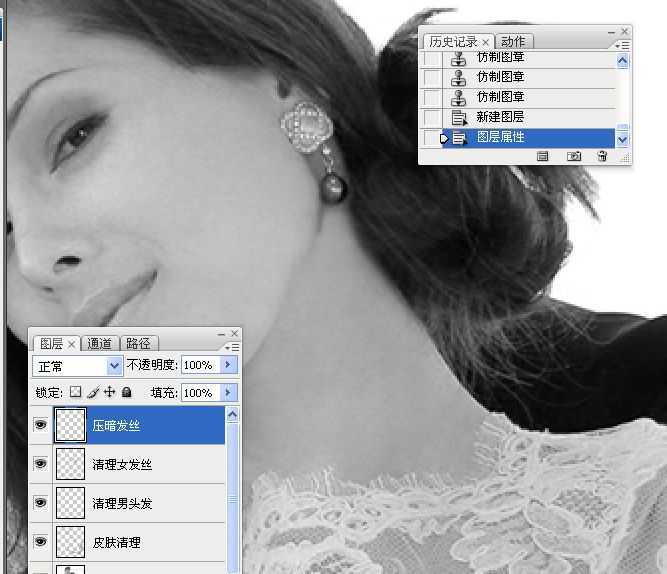Select the 历史记录 (History) tab

tap(453, 41)
